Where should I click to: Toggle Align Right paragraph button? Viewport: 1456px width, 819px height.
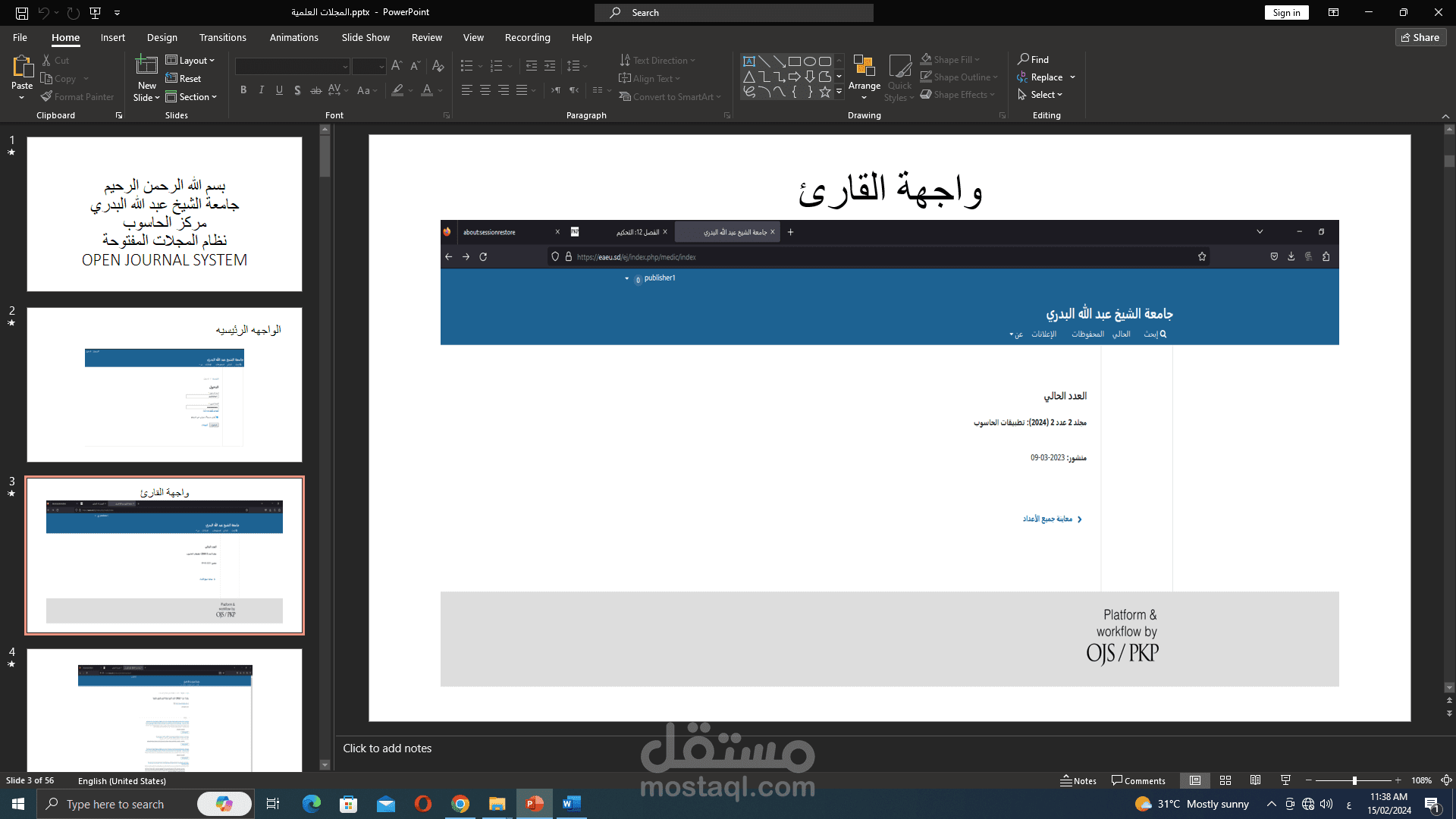(504, 90)
